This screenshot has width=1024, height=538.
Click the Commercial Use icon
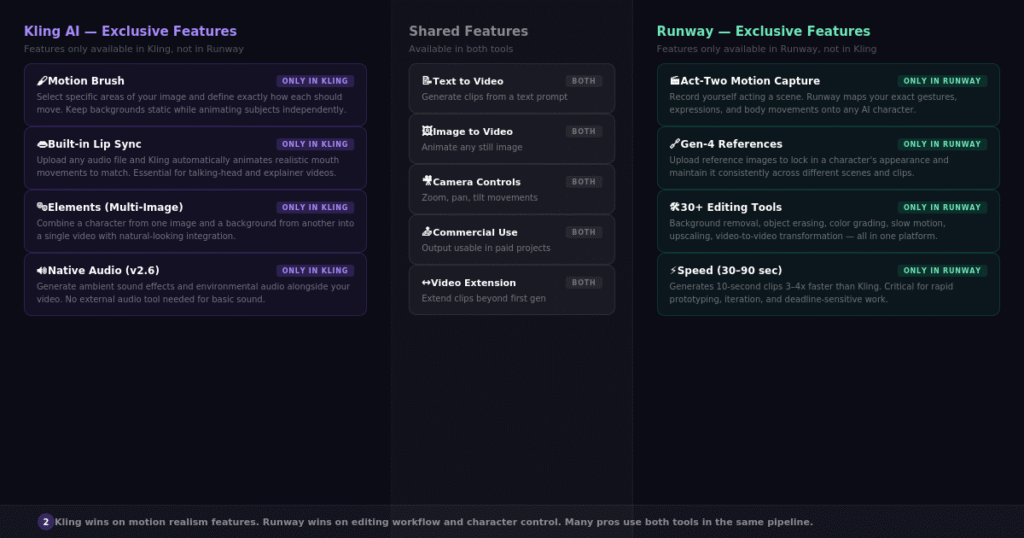point(426,232)
